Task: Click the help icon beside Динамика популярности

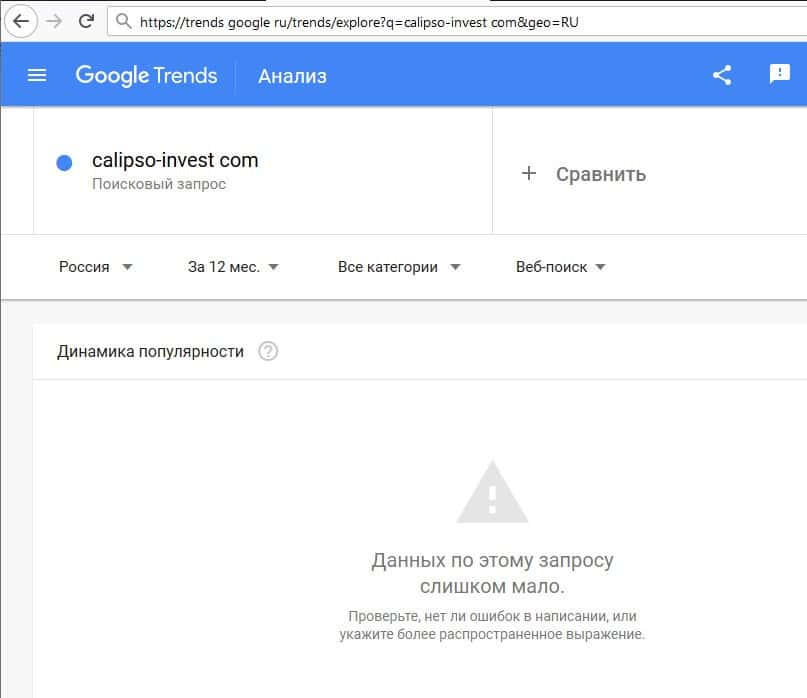Action: 268,351
